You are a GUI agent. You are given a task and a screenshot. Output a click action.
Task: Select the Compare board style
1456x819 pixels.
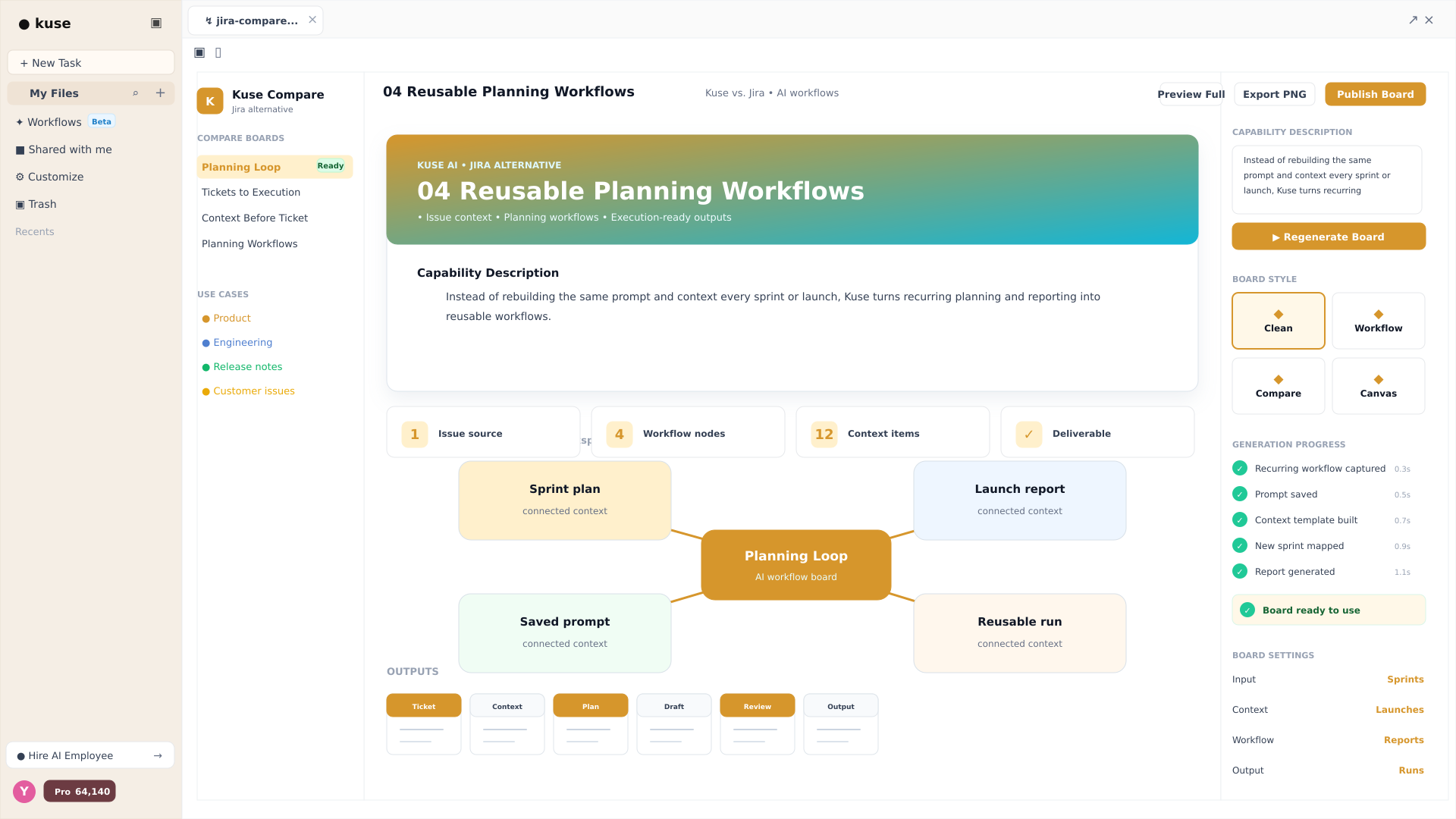[1278, 386]
